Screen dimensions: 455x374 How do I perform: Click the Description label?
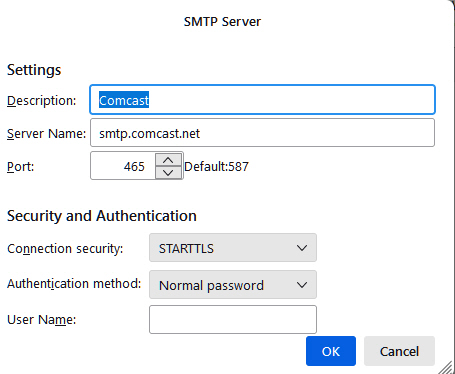(x=42, y=101)
